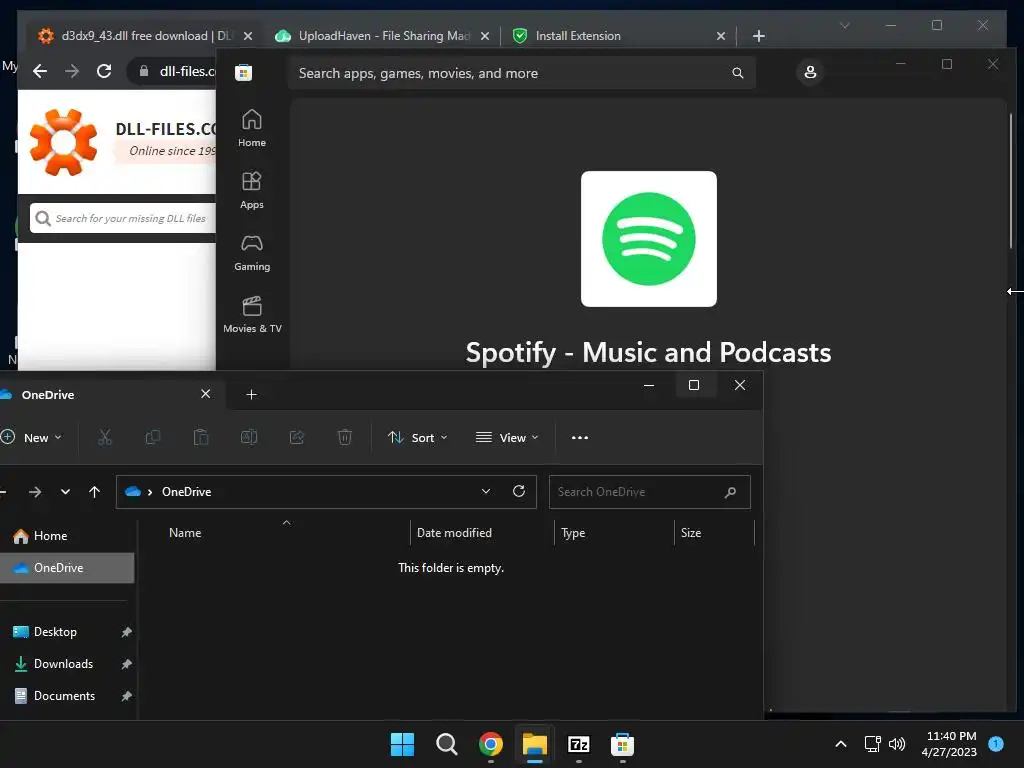Open Microsoft Store from the taskbar
Viewport: 1024px width, 768px height.
click(622, 744)
